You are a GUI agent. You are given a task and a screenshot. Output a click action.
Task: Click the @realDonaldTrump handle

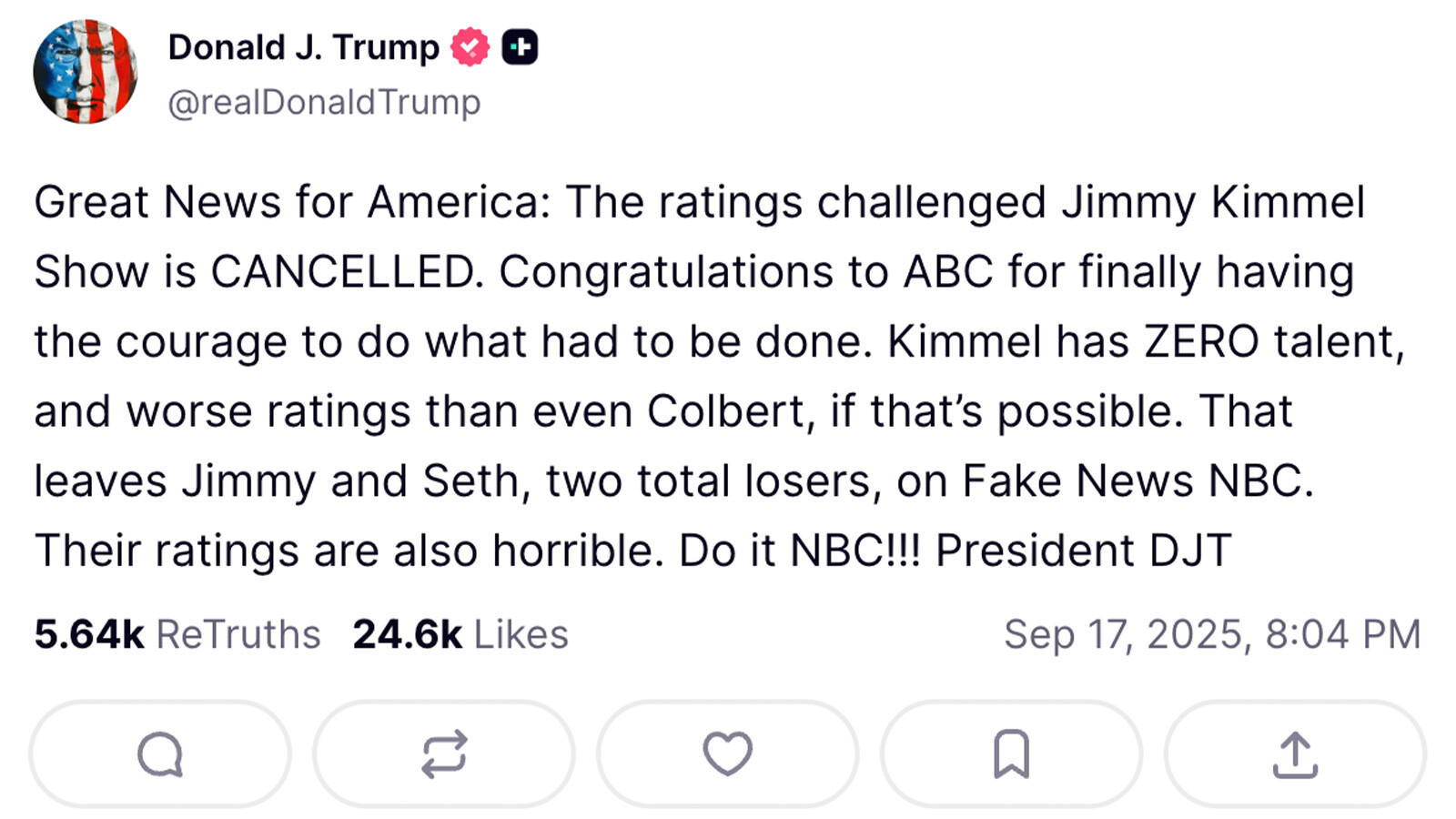[324, 102]
